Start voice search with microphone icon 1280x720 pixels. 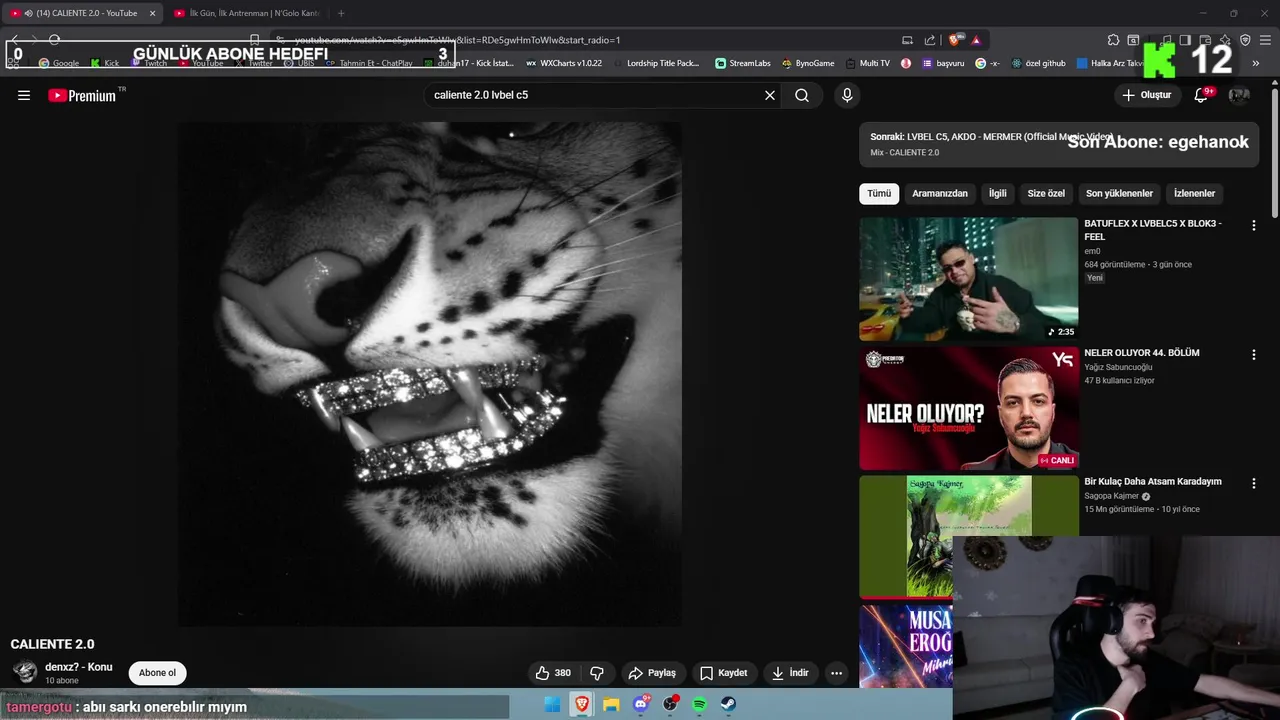847,95
